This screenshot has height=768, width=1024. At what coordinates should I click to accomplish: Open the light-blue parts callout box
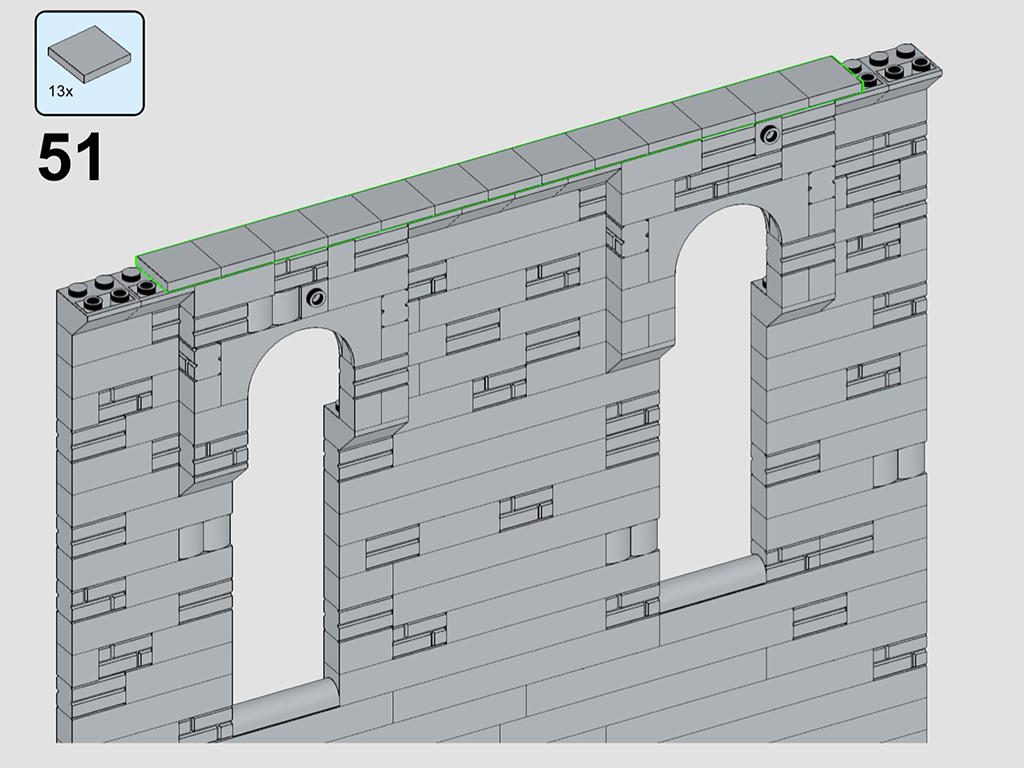tap(90, 63)
